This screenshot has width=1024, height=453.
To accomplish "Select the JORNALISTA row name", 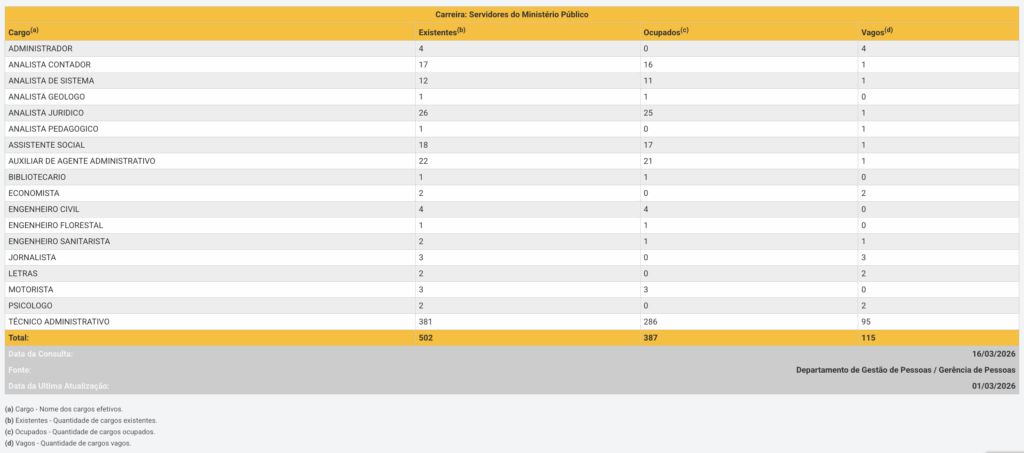I will pos(32,257).
